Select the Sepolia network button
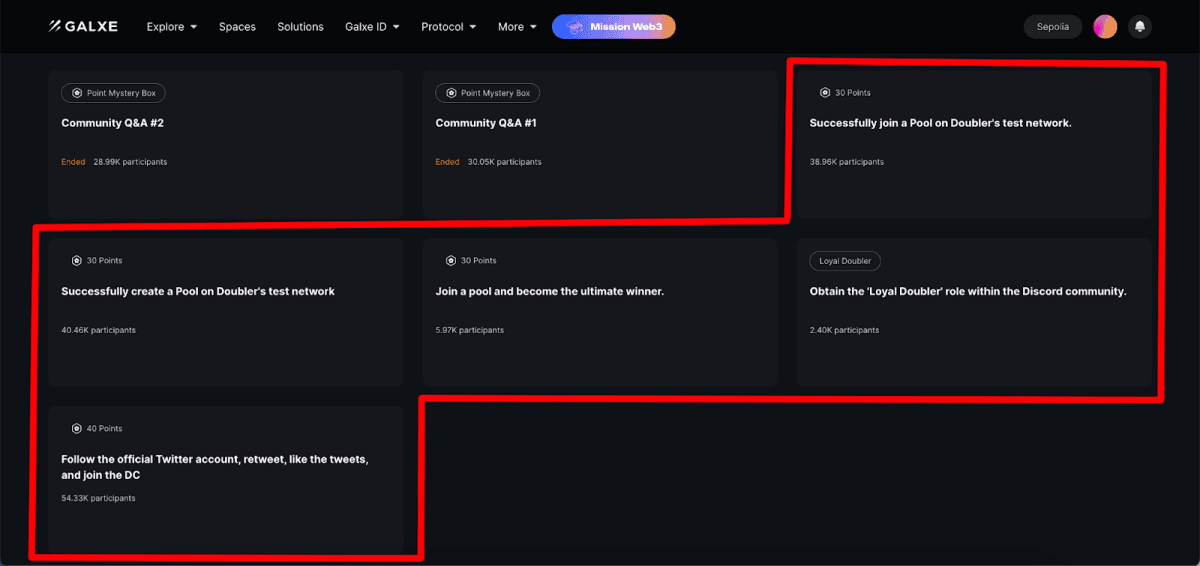Viewport: 1200px width, 566px height. point(1053,27)
